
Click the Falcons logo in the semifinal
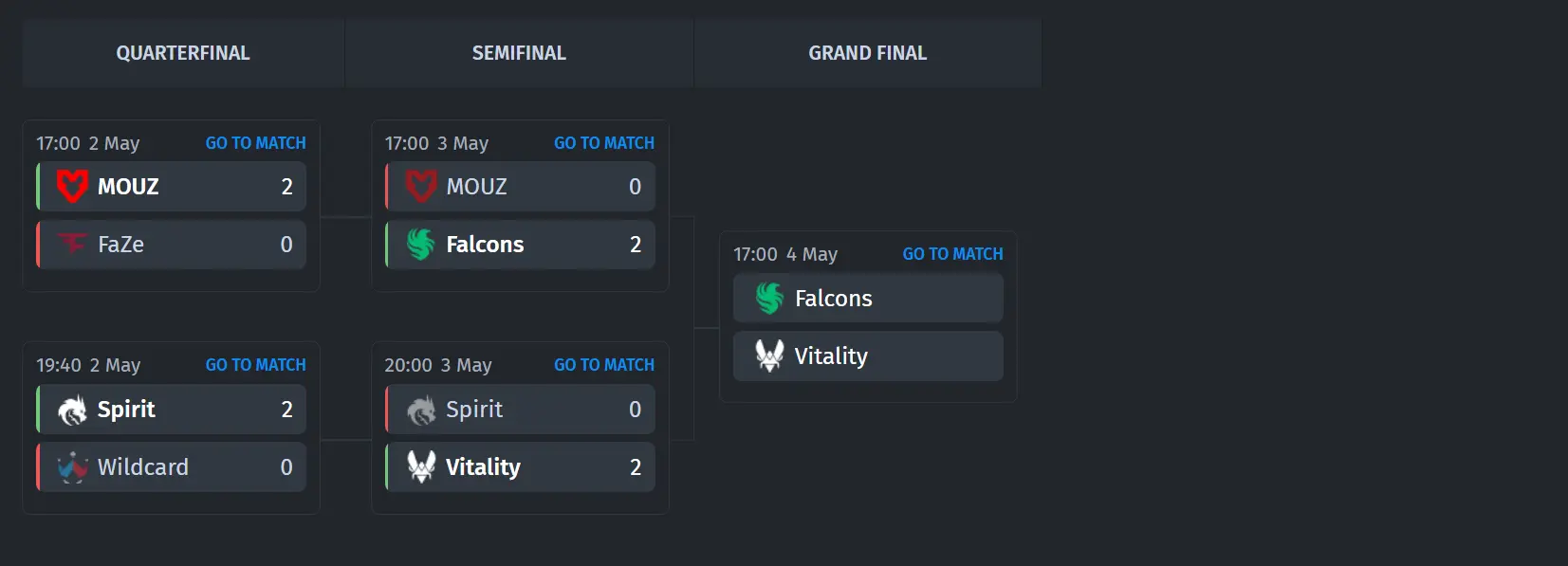pyautogui.click(x=420, y=244)
